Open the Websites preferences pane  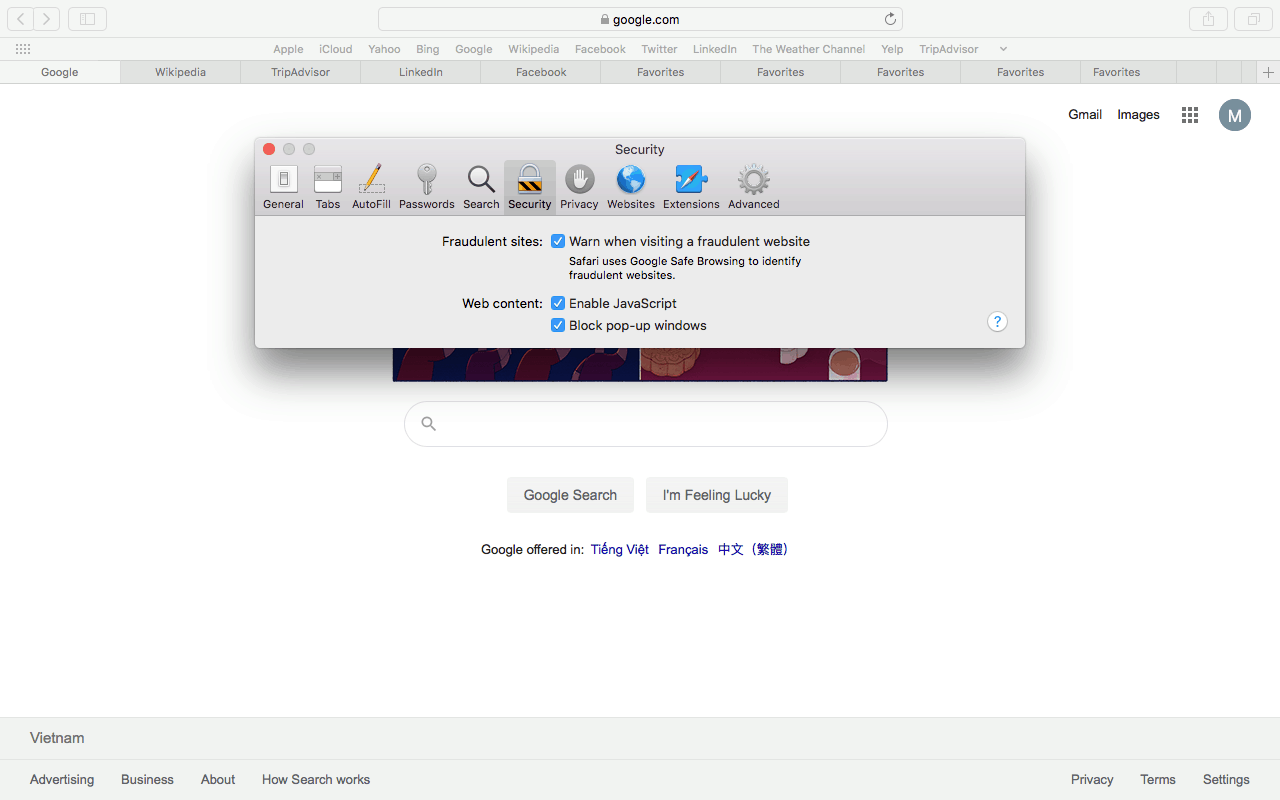[x=631, y=187]
